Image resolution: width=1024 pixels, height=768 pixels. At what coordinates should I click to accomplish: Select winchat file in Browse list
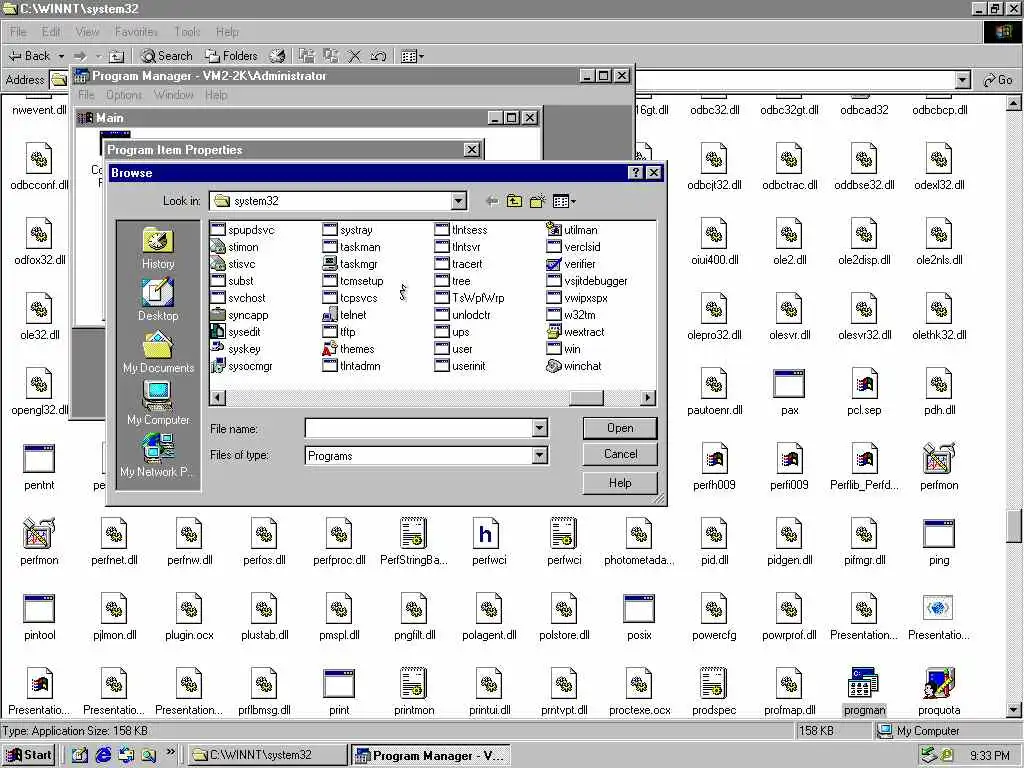click(x=573, y=366)
